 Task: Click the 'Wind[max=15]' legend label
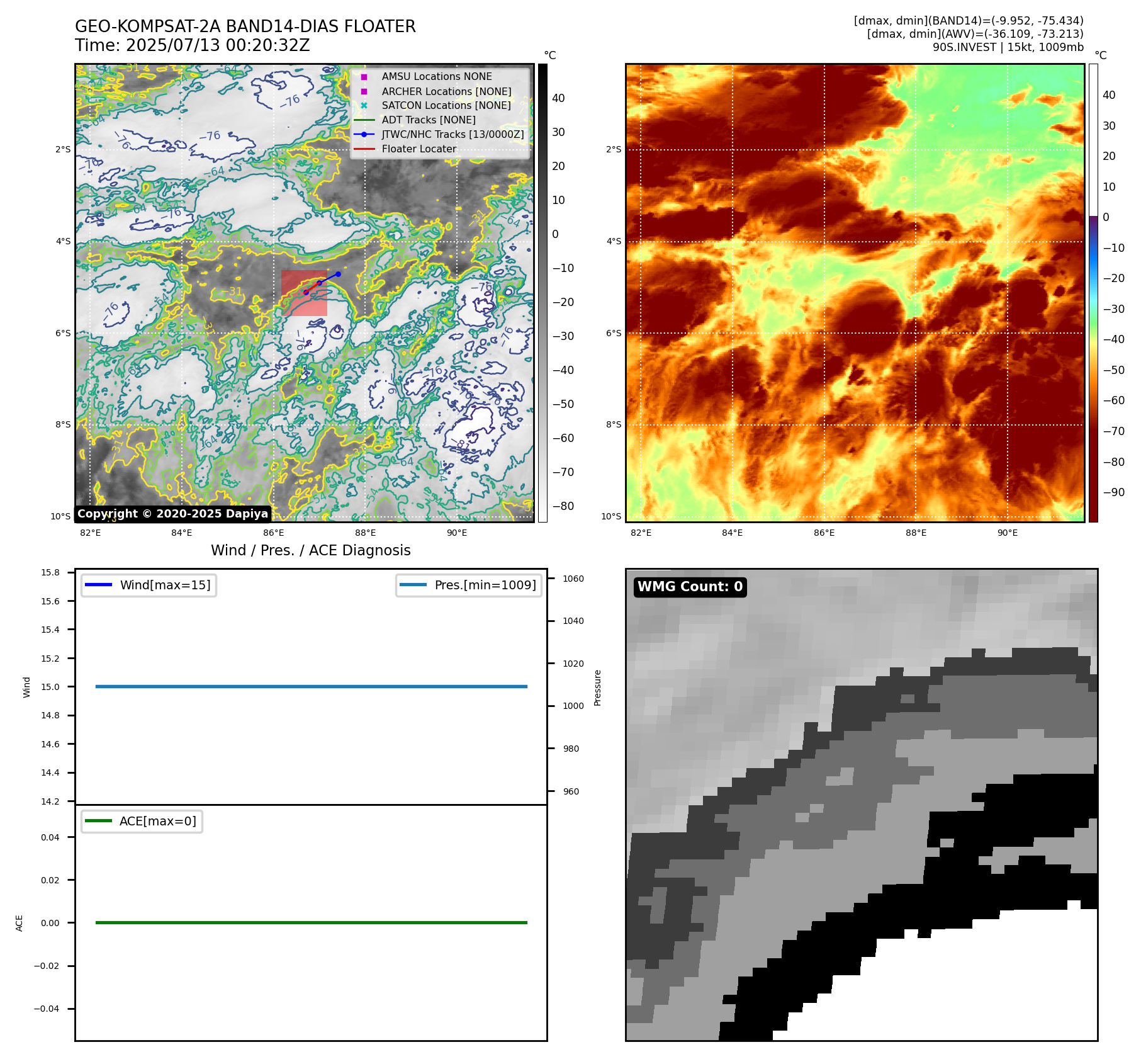pos(166,585)
